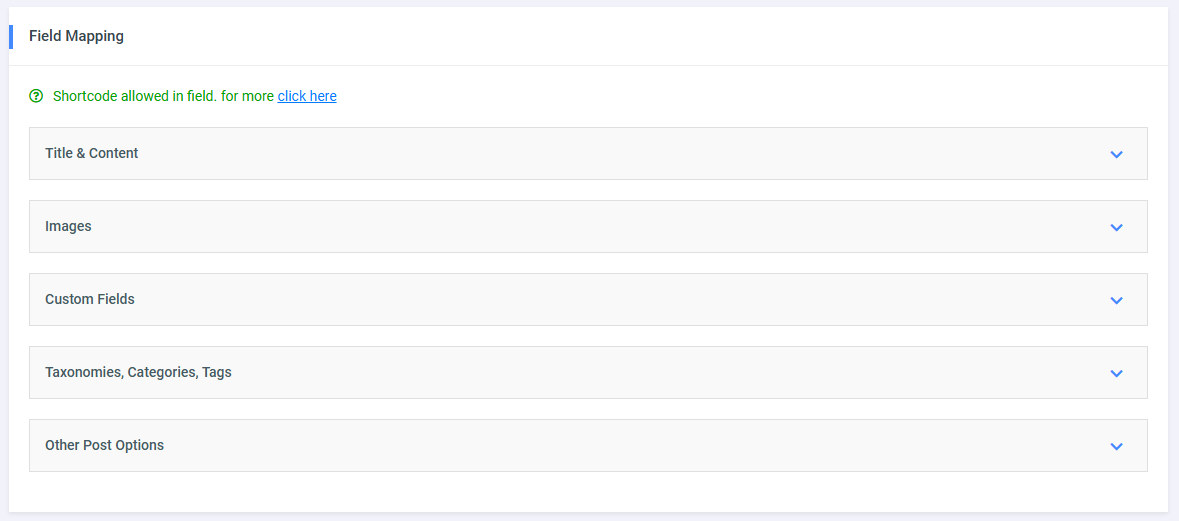Click the word "Content" in first section title
Image resolution: width=1179 pixels, height=521 pixels.
tap(114, 153)
